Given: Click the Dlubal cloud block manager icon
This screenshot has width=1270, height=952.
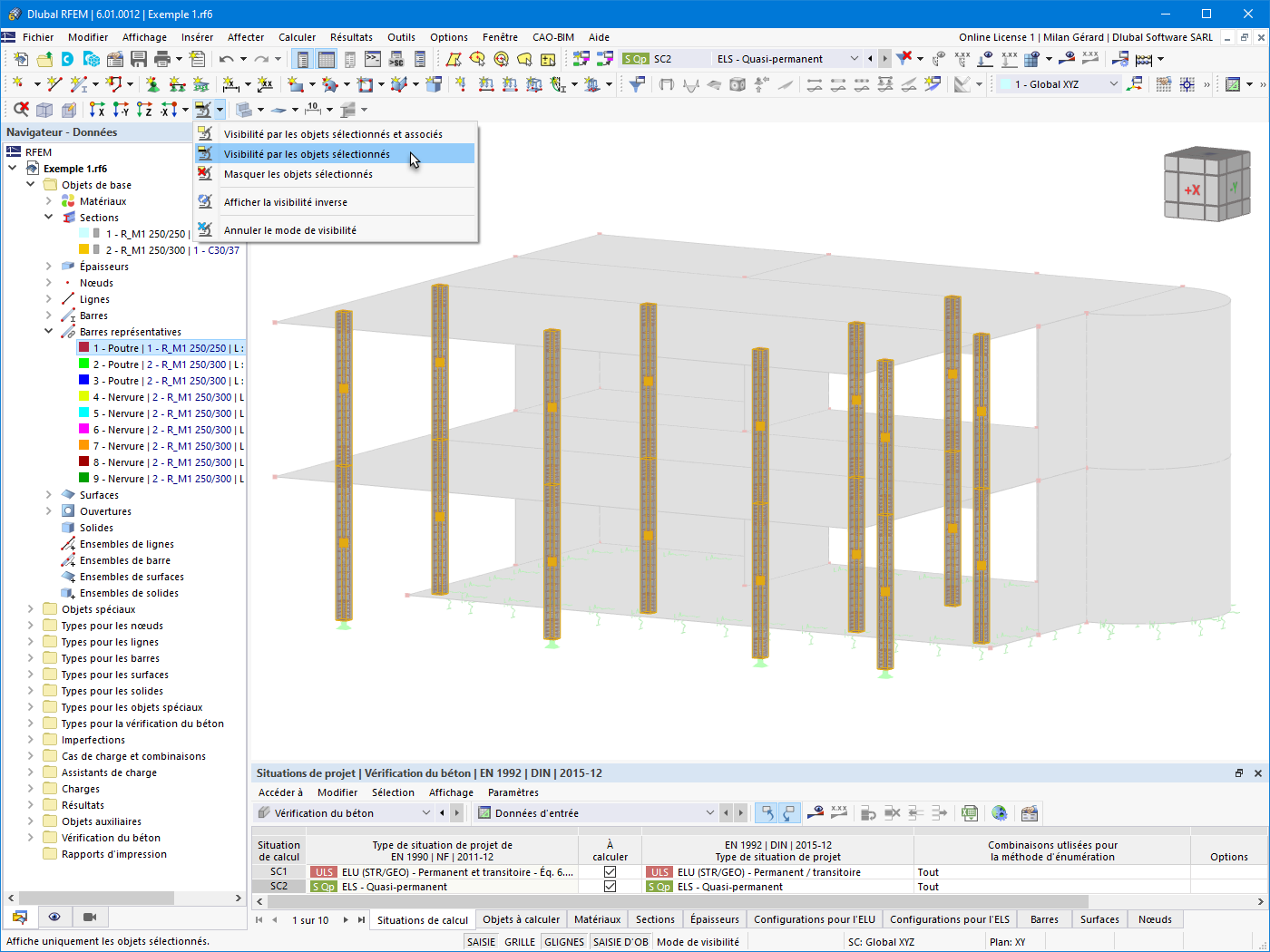Looking at the screenshot, I should coord(92,59).
